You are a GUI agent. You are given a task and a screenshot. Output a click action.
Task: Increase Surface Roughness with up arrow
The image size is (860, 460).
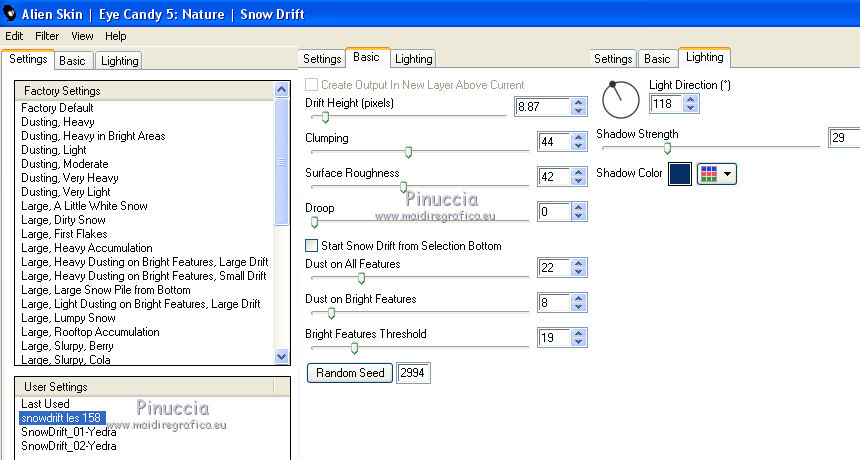578,172
